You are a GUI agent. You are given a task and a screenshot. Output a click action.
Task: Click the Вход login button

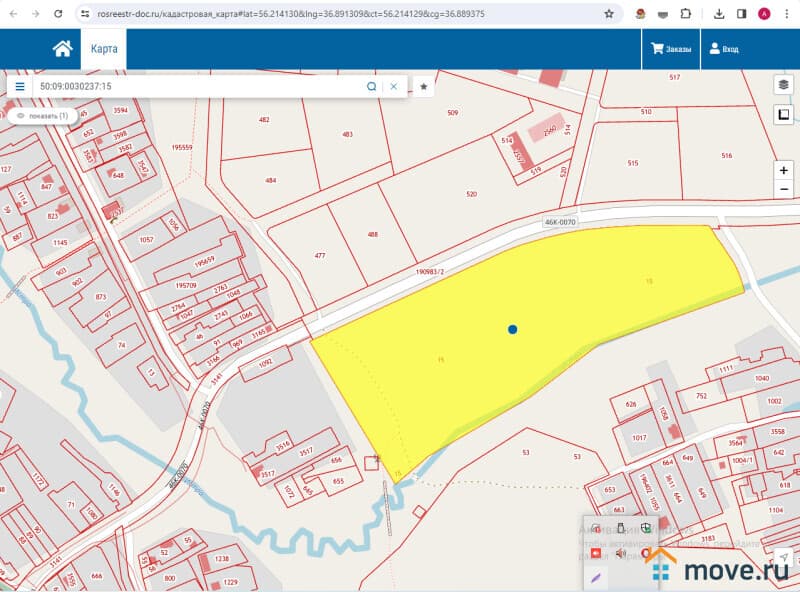click(723, 48)
